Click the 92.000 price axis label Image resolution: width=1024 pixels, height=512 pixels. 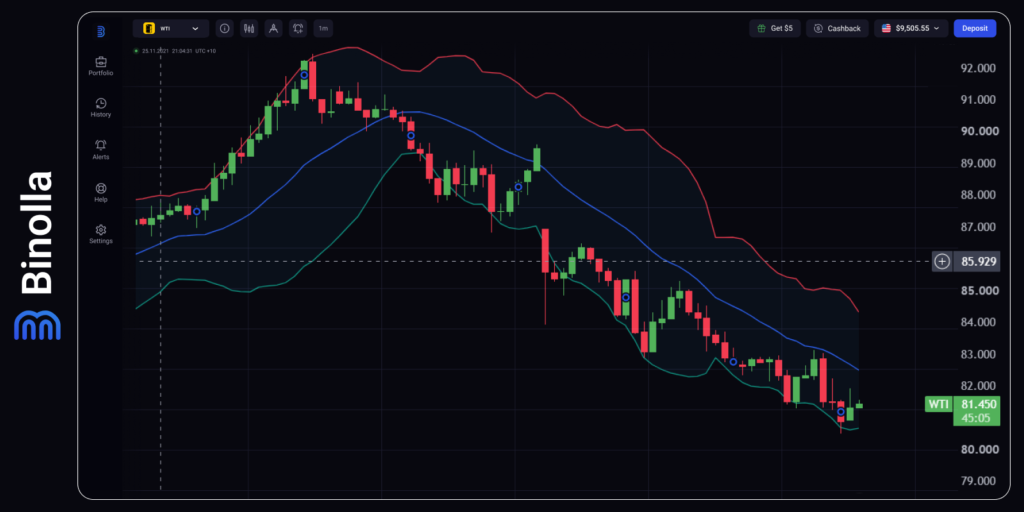979,68
